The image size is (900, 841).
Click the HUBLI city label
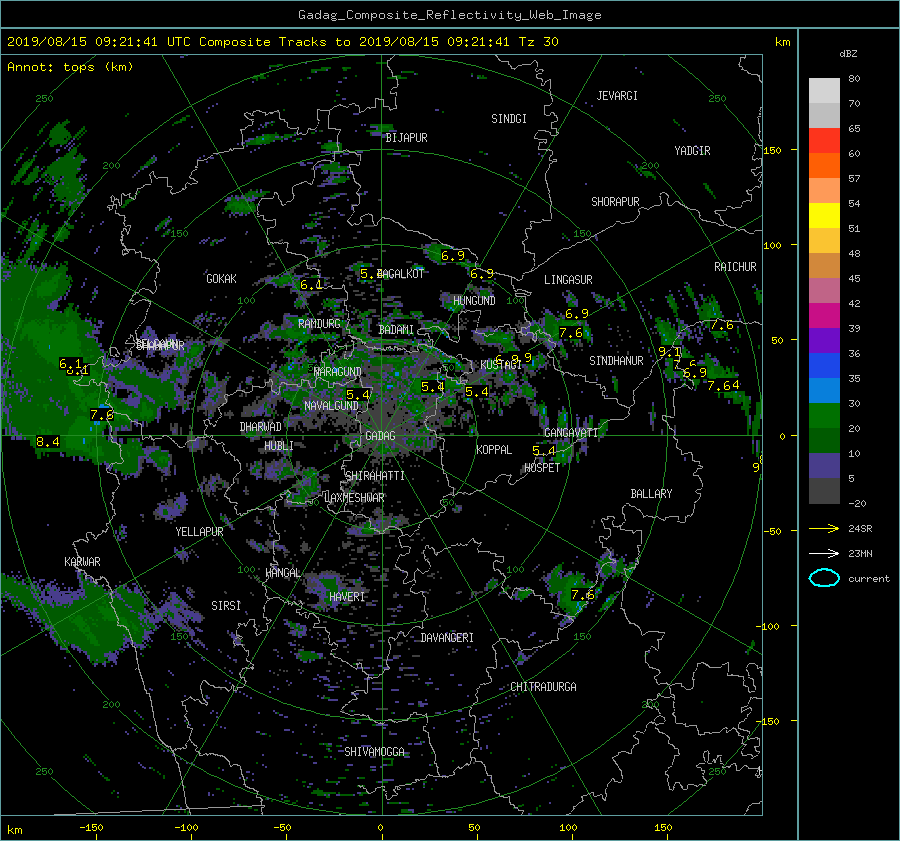tap(279, 446)
